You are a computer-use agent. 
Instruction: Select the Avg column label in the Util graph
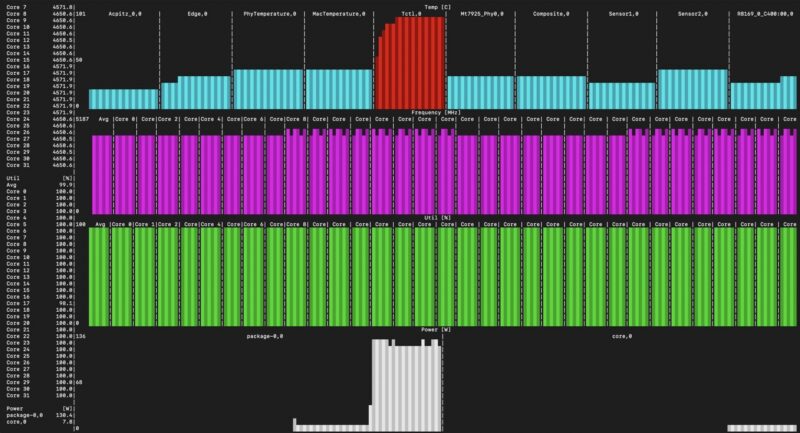tap(101, 224)
